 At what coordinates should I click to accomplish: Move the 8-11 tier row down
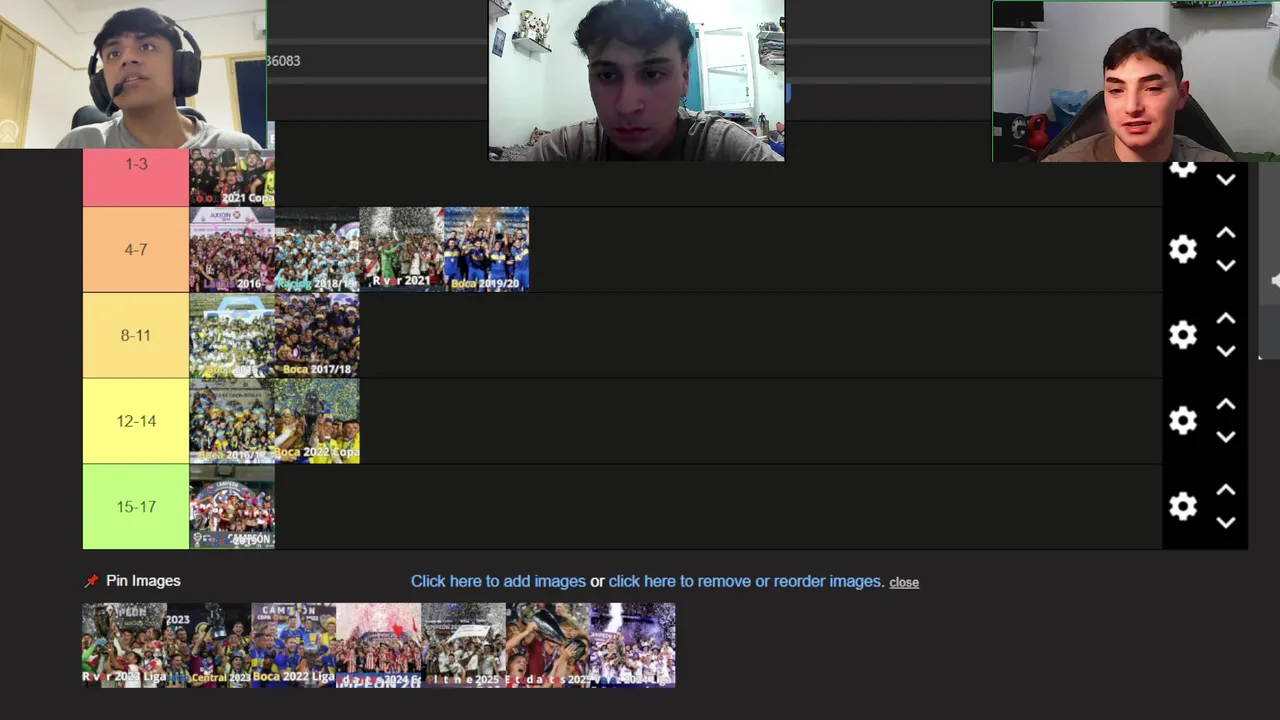point(1226,351)
